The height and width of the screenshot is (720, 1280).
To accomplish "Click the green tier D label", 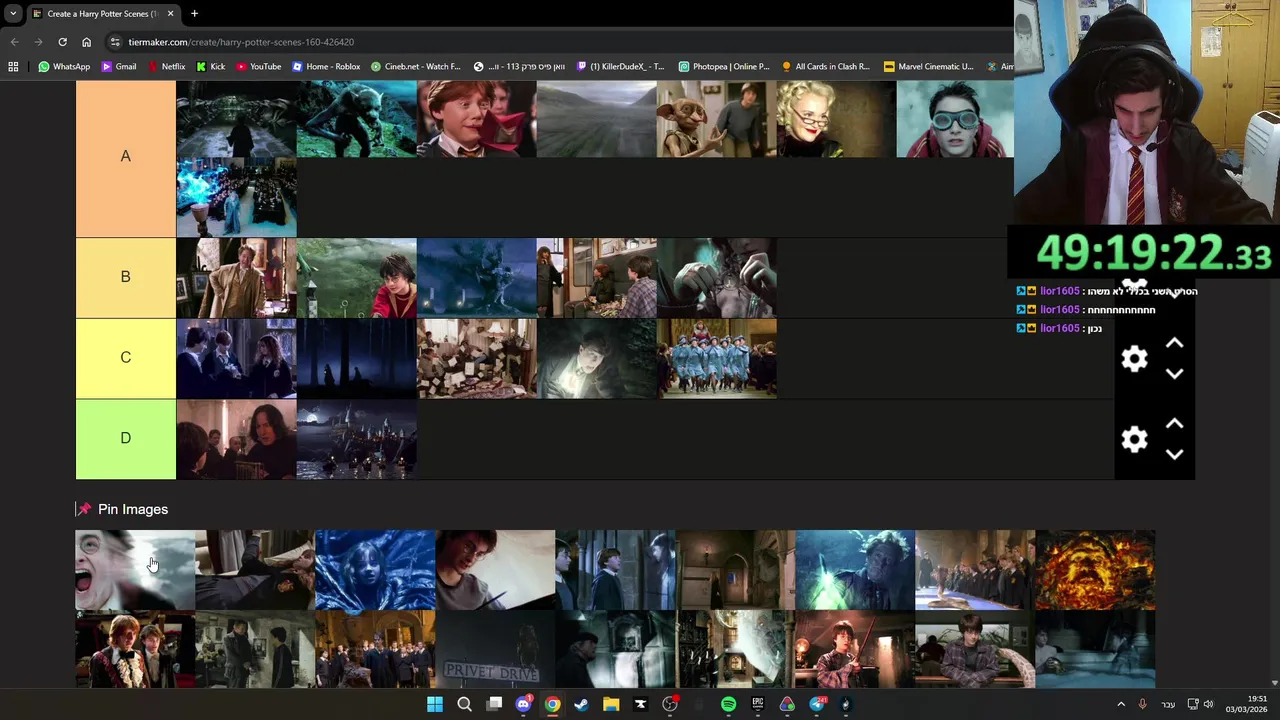I will (x=126, y=438).
